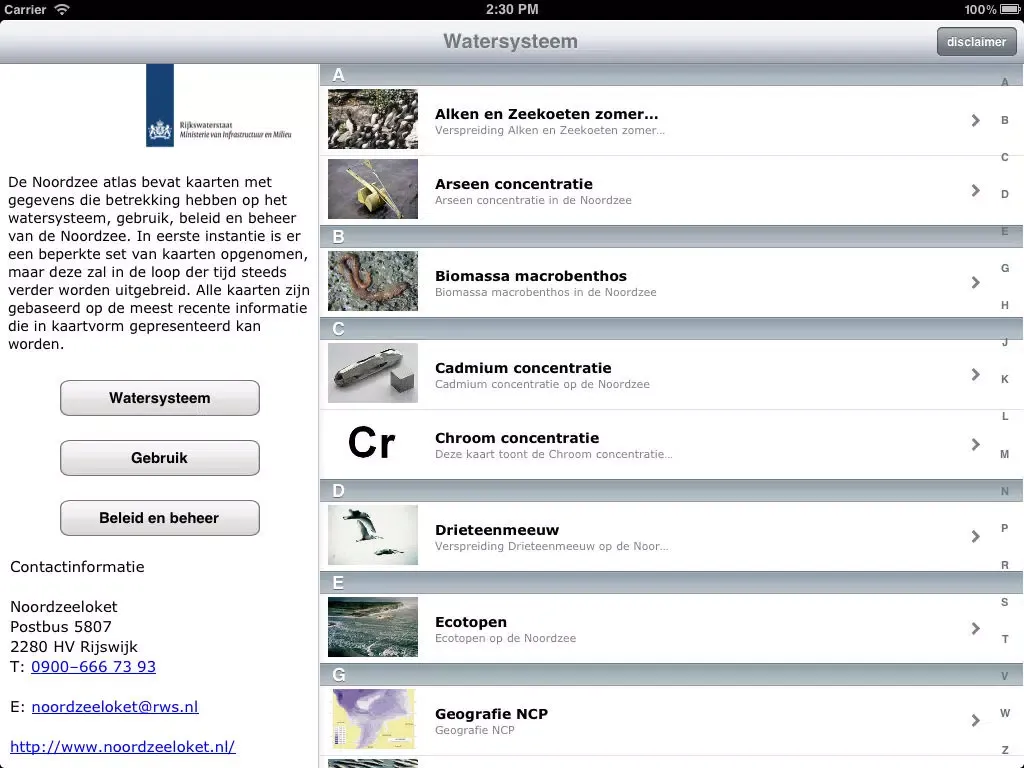This screenshot has height=768, width=1024.
Task: Jump to index letter M
Action: (1004, 454)
